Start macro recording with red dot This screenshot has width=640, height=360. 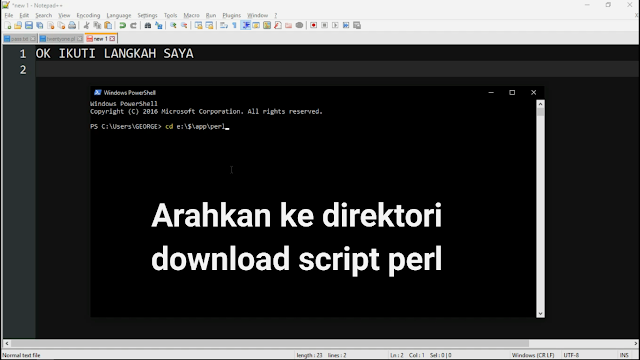point(313,25)
